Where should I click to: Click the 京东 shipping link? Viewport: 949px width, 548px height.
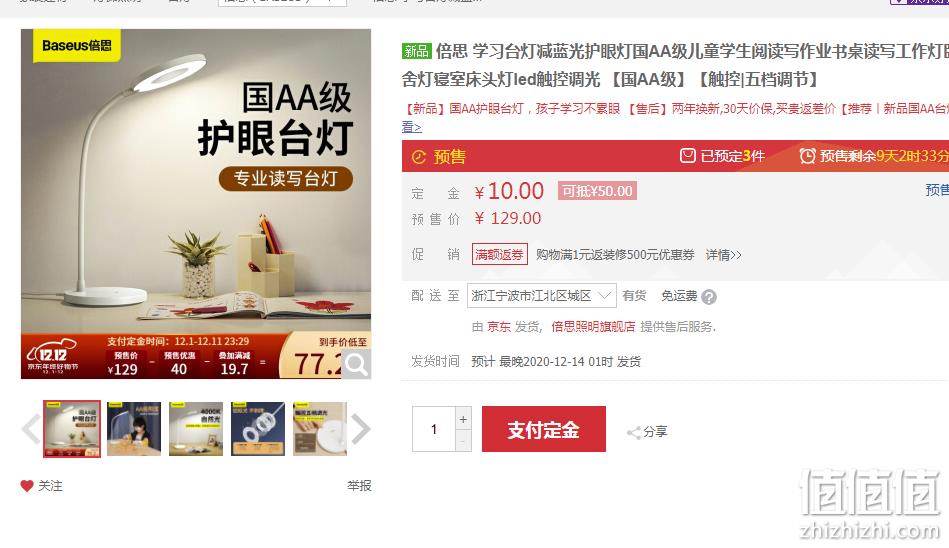pos(499,327)
